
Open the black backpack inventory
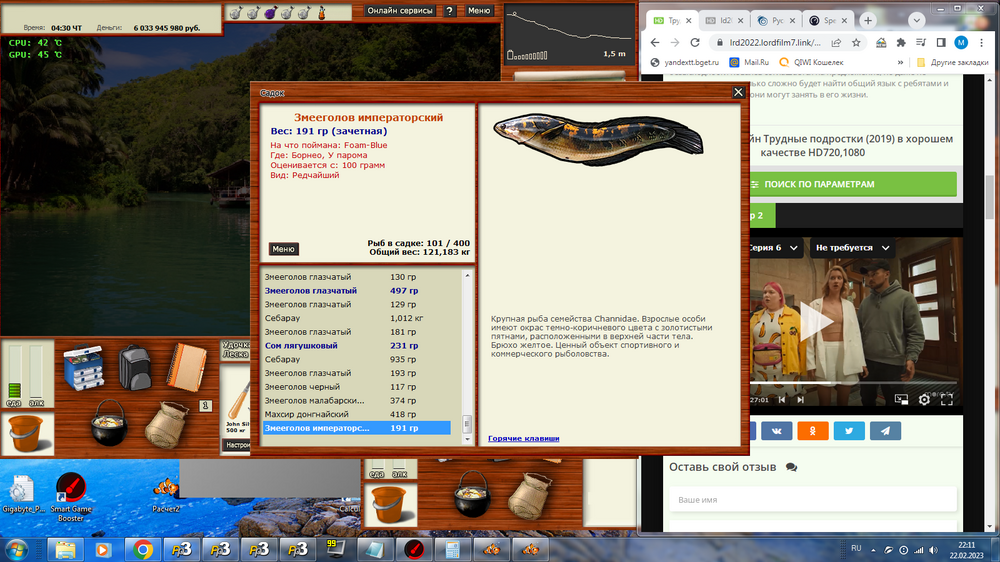[135, 367]
